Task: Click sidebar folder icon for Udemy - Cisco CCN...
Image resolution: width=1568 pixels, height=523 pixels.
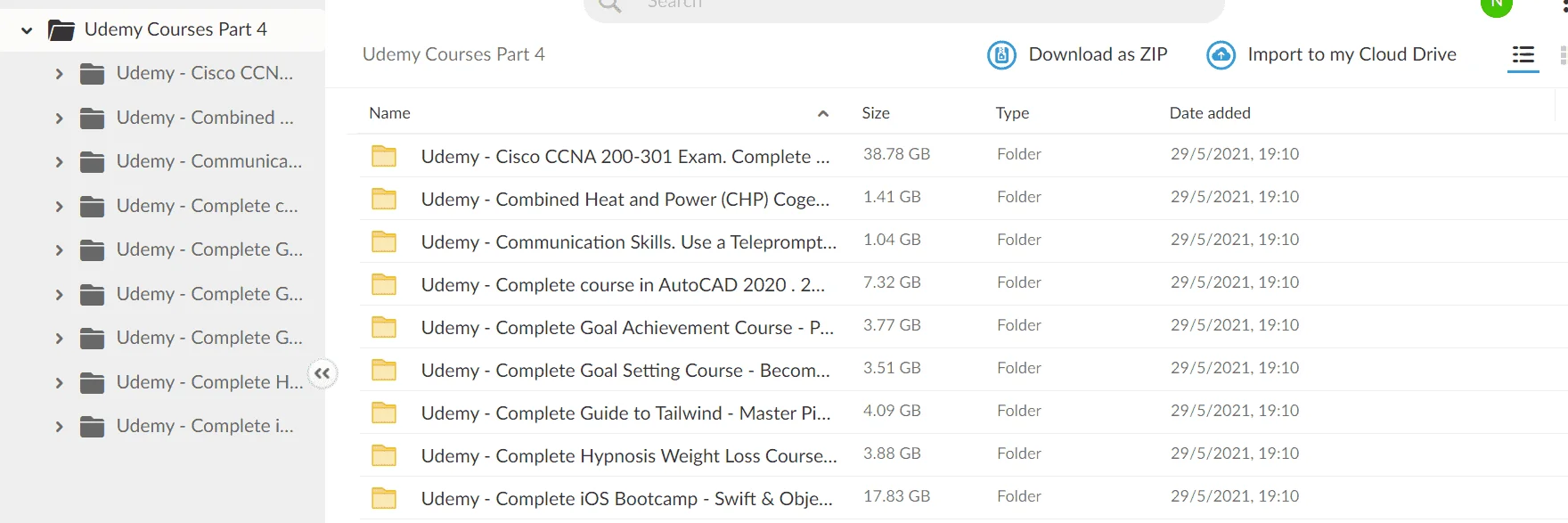Action: pyautogui.click(x=92, y=74)
